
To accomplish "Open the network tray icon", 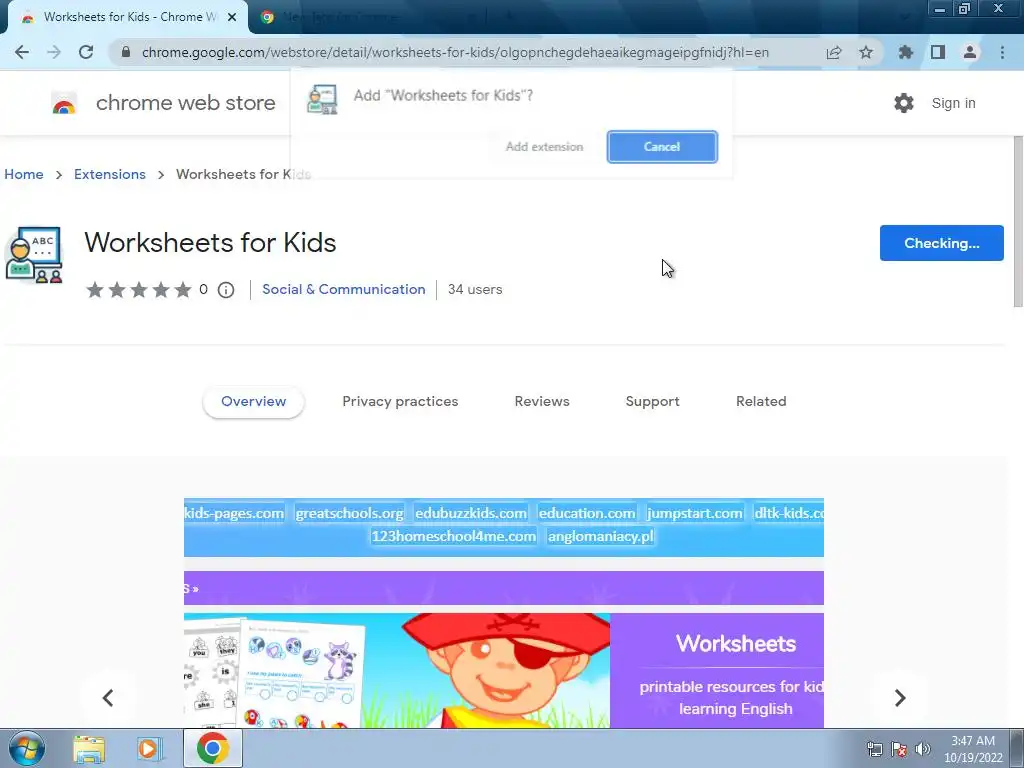I will click(x=874, y=749).
